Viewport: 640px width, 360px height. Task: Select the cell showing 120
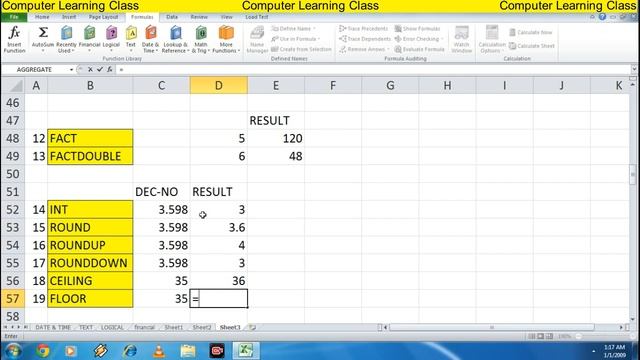[x=276, y=138]
